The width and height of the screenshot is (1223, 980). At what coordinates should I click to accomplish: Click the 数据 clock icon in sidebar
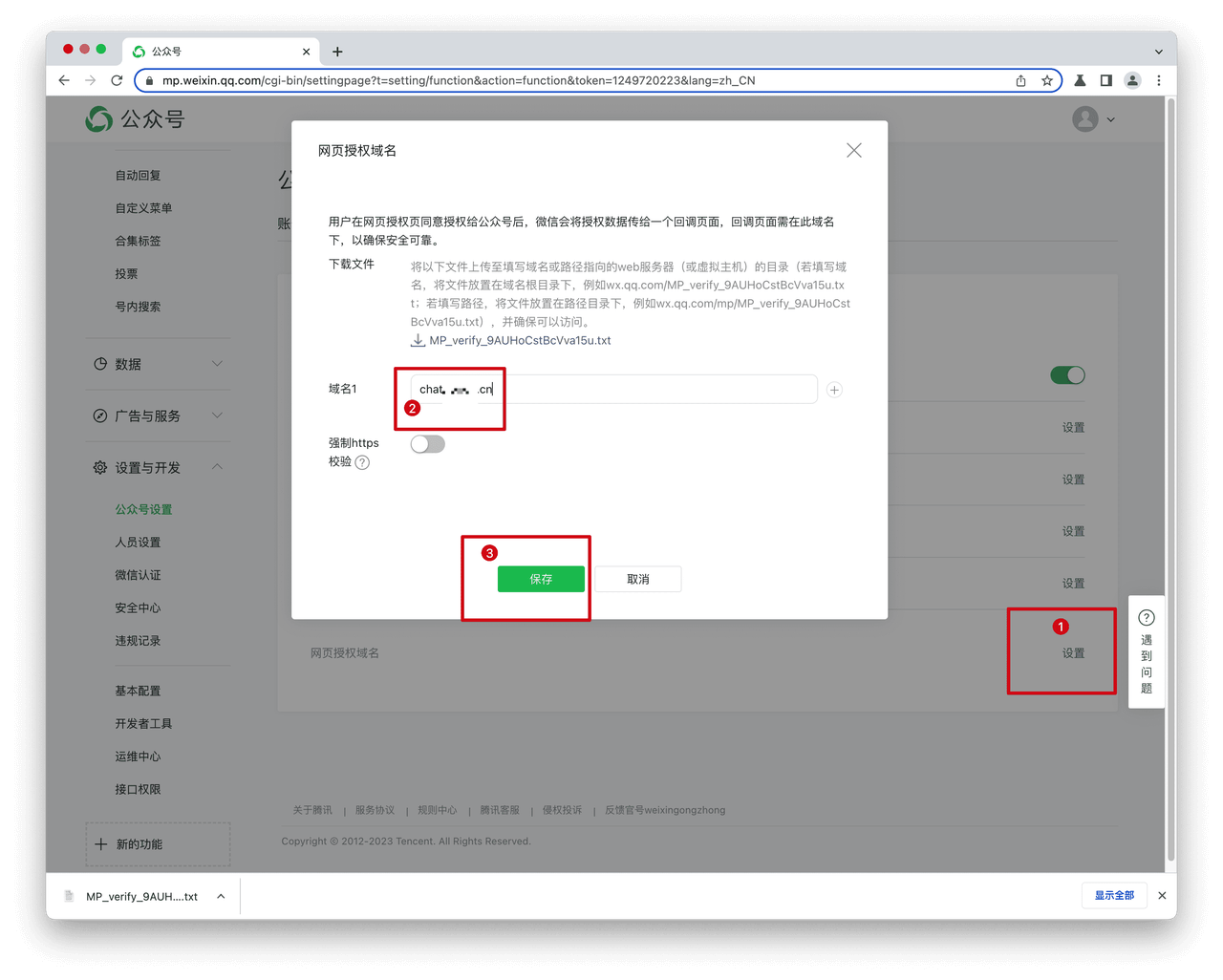point(99,364)
